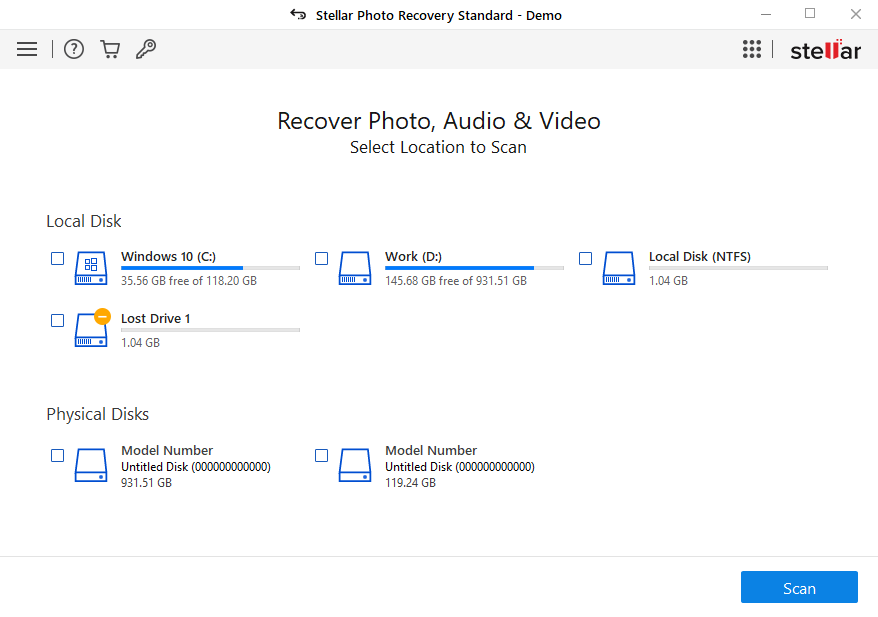Open activation via the key icon
This screenshot has height=617, width=878.
tap(146, 49)
